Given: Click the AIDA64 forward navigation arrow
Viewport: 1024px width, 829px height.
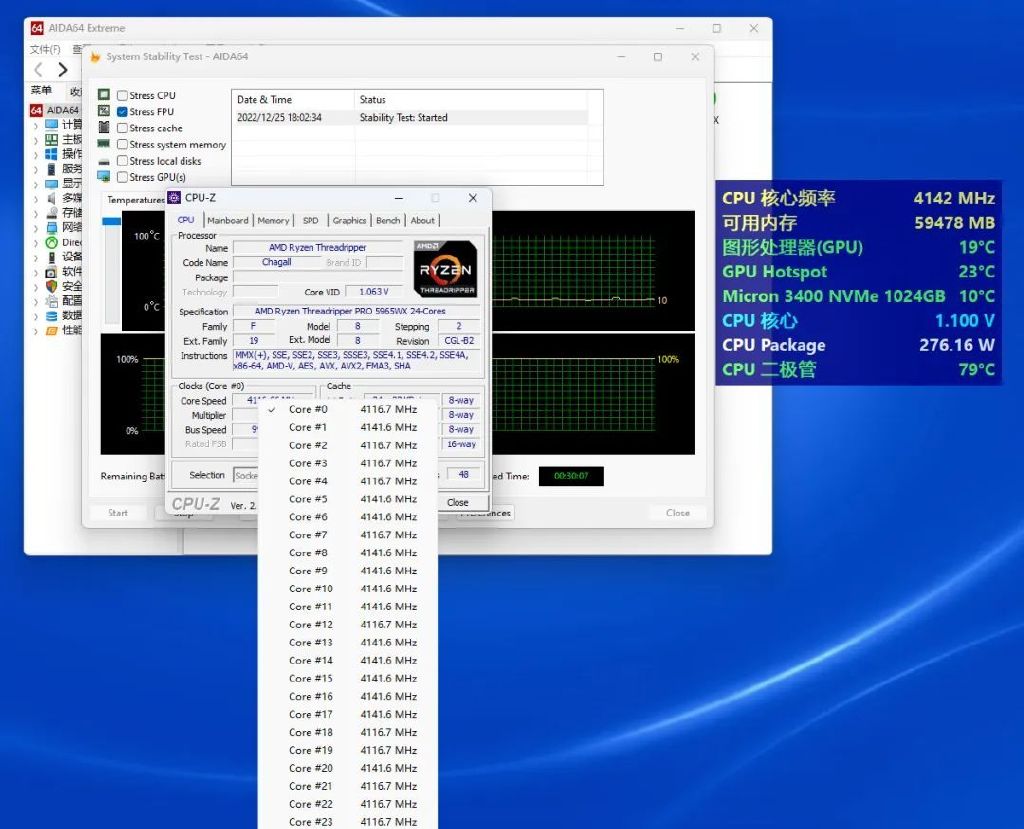Looking at the screenshot, I should coord(62,69).
